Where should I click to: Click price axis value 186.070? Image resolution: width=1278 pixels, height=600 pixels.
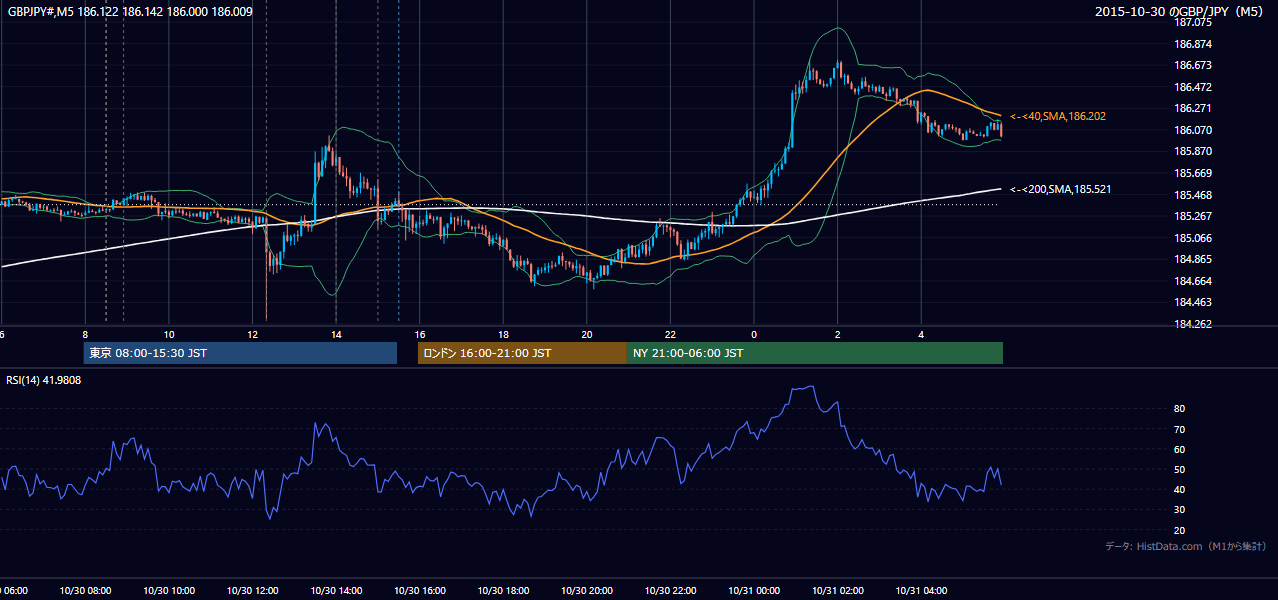coord(1194,130)
